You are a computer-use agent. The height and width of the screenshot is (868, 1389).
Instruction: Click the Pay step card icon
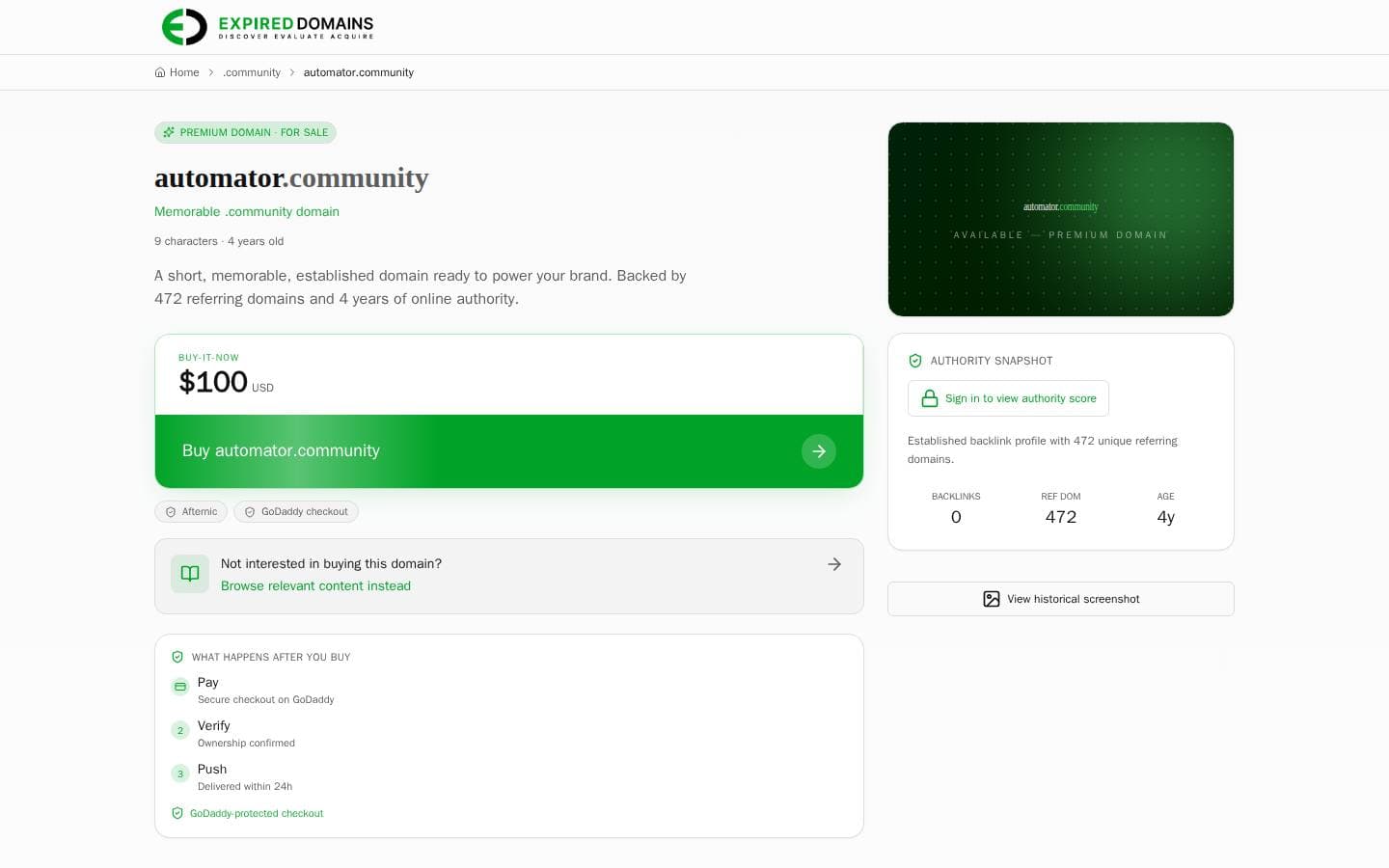coord(179,687)
